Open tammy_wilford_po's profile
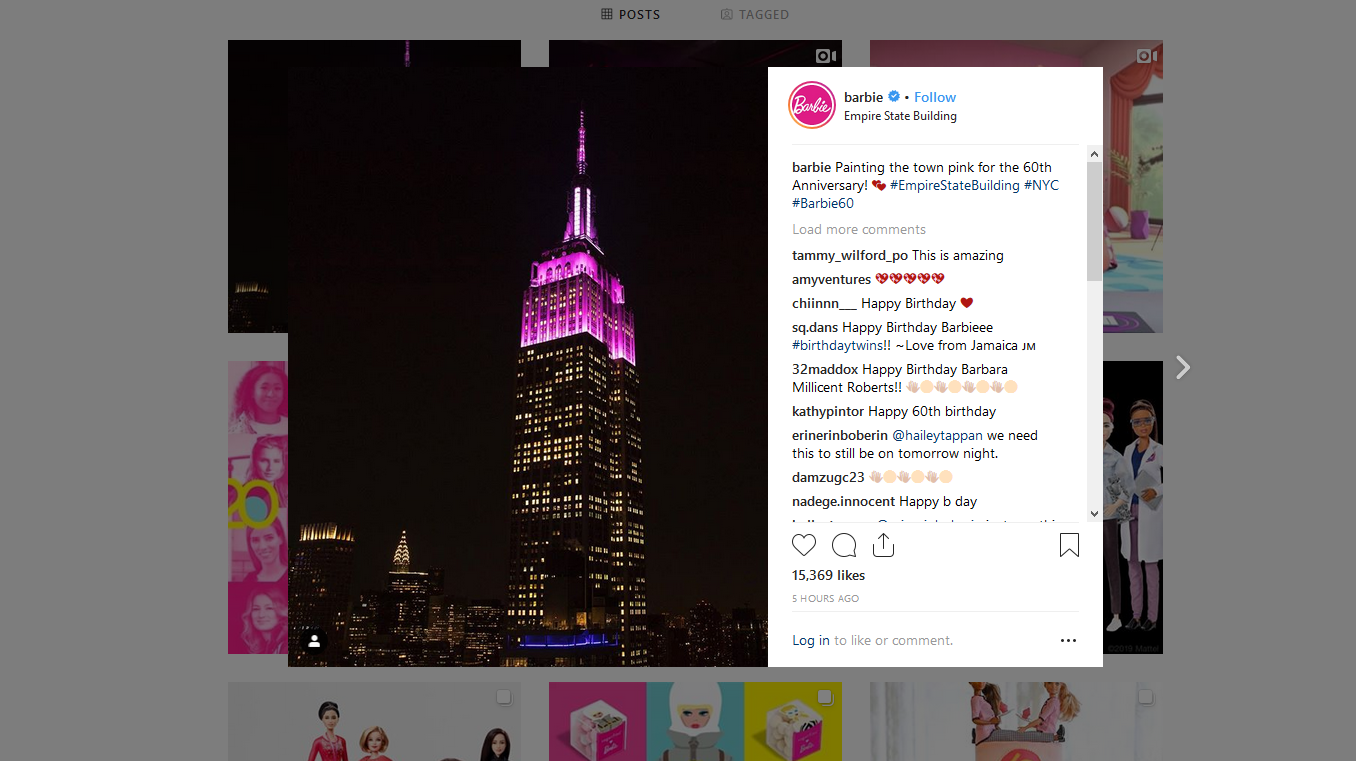The height and width of the screenshot is (761, 1356). pos(850,255)
